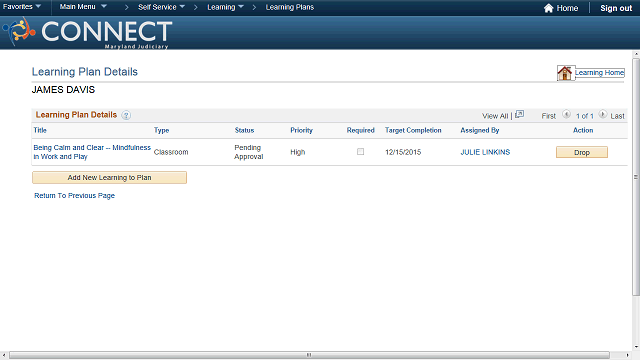This screenshot has width=640, height=360.
Task: Sort by the Assigned By column header
Action: pyautogui.click(x=480, y=130)
